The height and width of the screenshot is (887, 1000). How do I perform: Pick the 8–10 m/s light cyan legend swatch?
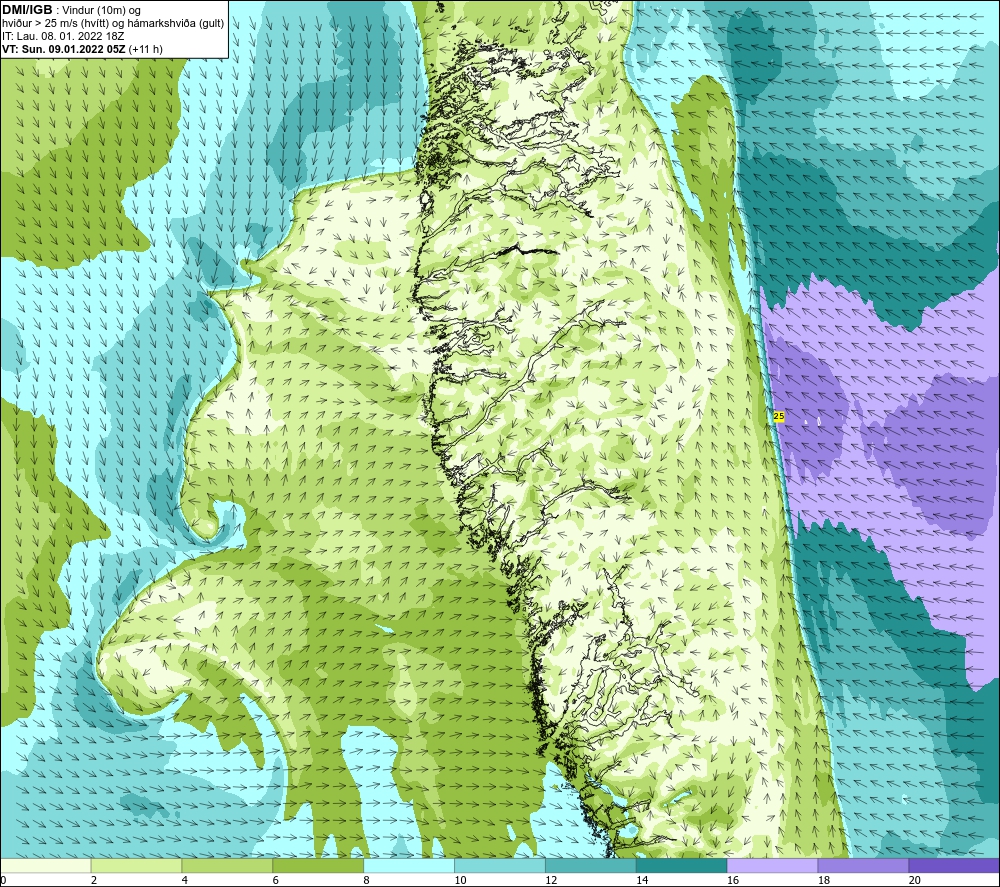tap(409, 865)
